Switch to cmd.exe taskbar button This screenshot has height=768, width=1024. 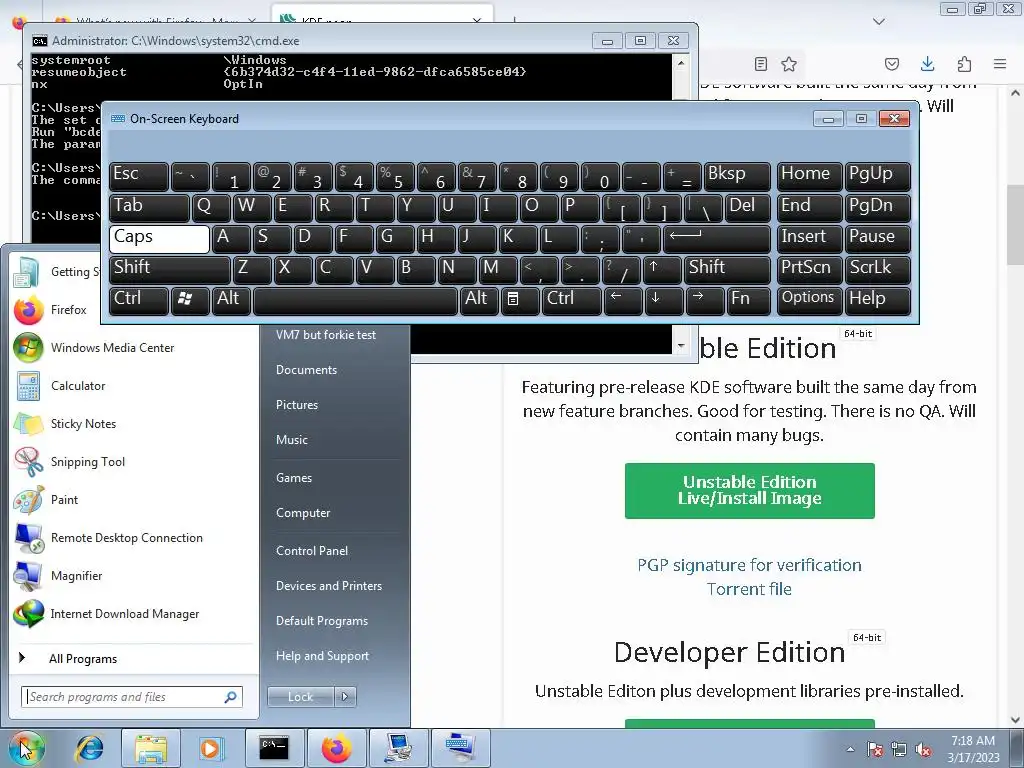(274, 748)
